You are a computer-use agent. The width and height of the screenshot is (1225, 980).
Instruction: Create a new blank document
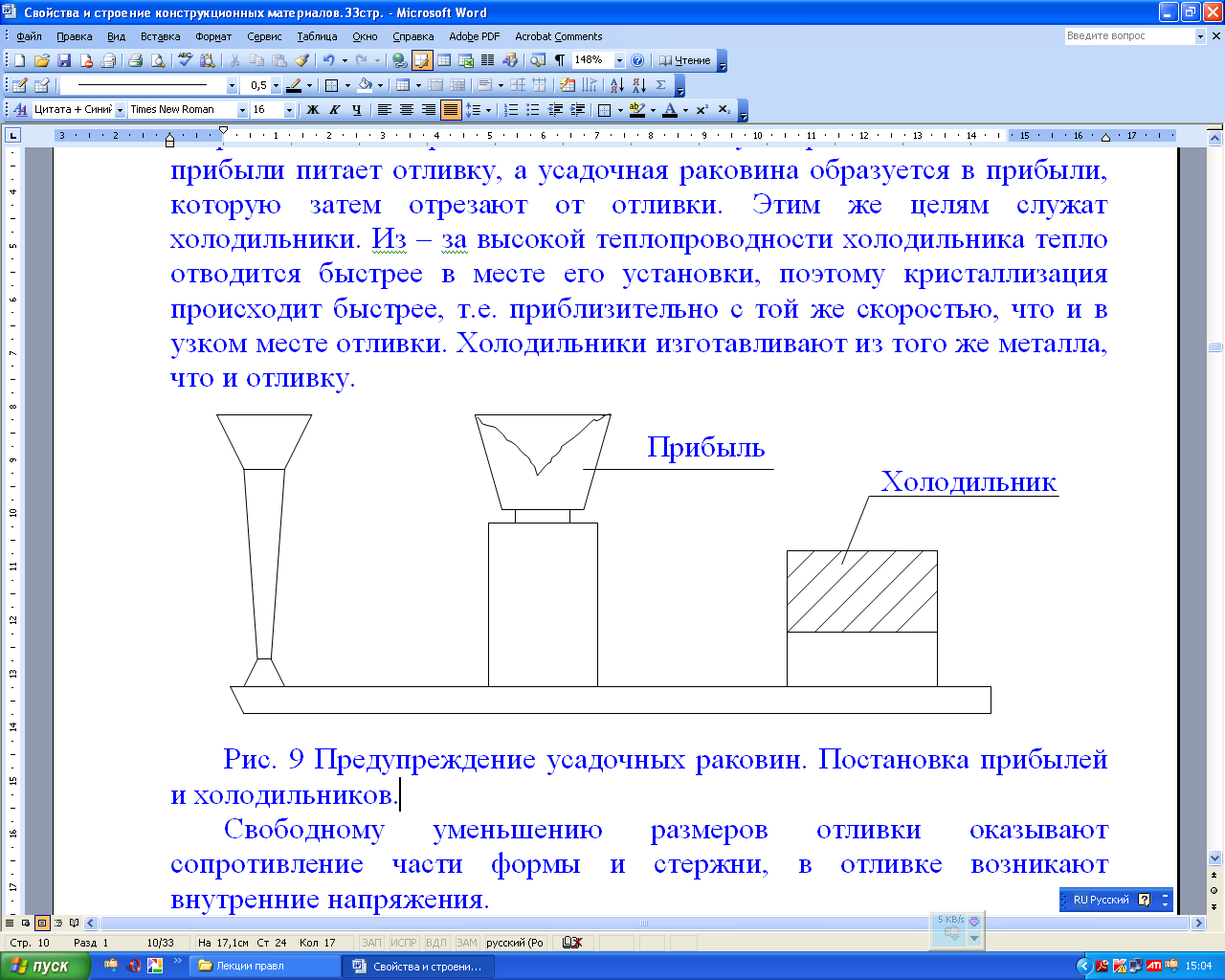coord(19,60)
